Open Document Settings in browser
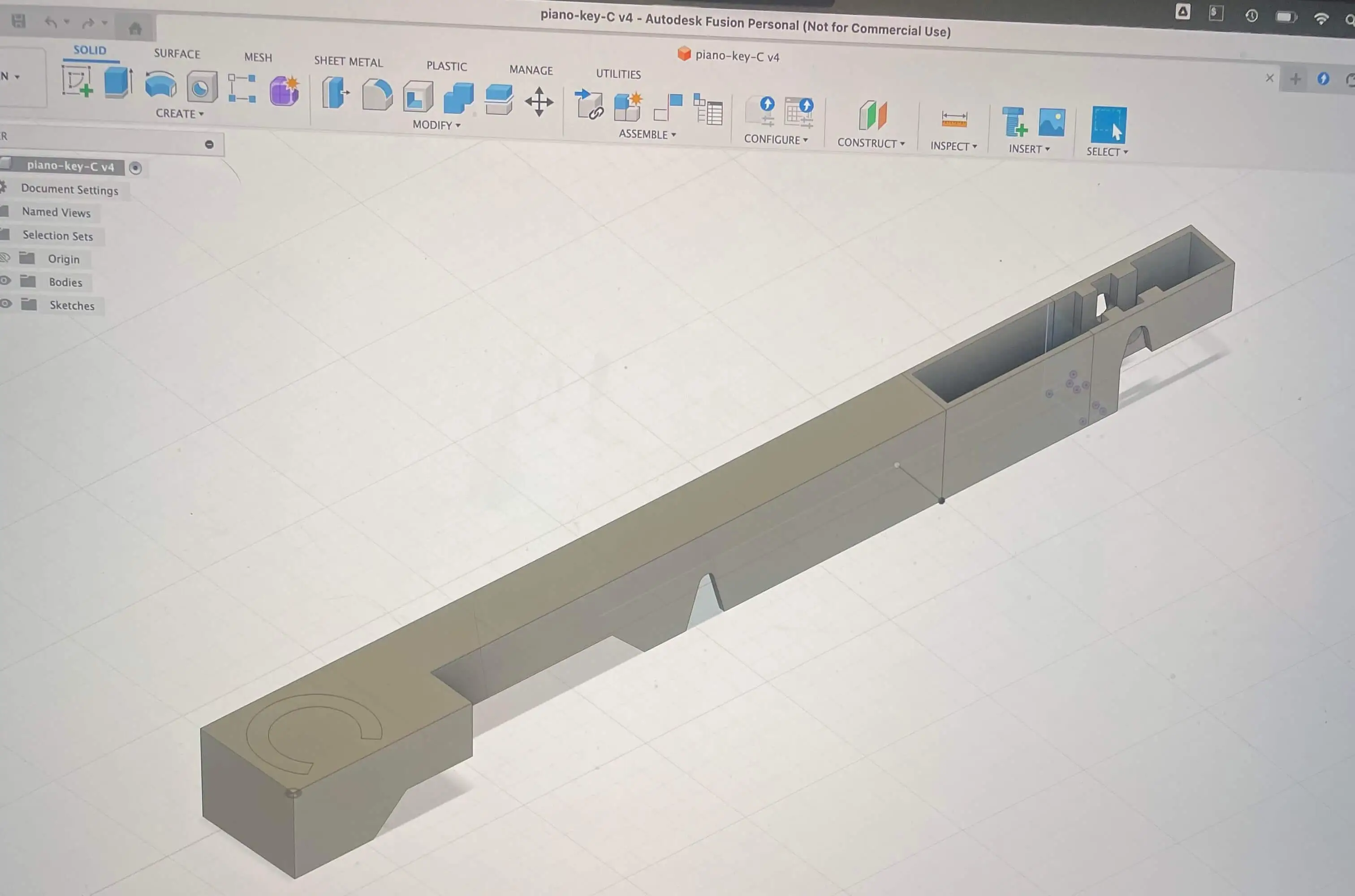Image resolution: width=1355 pixels, height=896 pixels. click(x=69, y=190)
